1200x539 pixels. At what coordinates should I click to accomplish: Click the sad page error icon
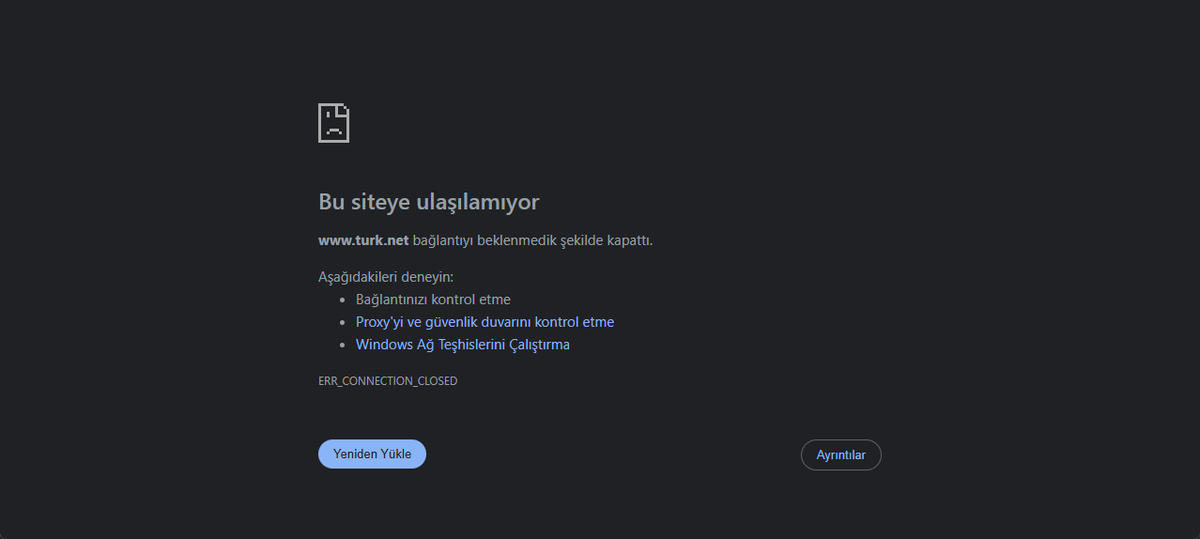pos(333,122)
